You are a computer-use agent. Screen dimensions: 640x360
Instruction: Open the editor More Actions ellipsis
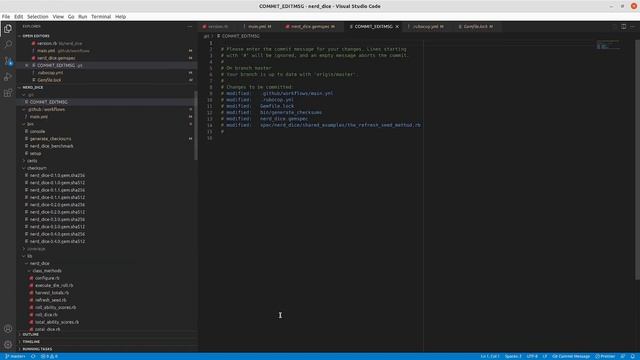[633, 27]
